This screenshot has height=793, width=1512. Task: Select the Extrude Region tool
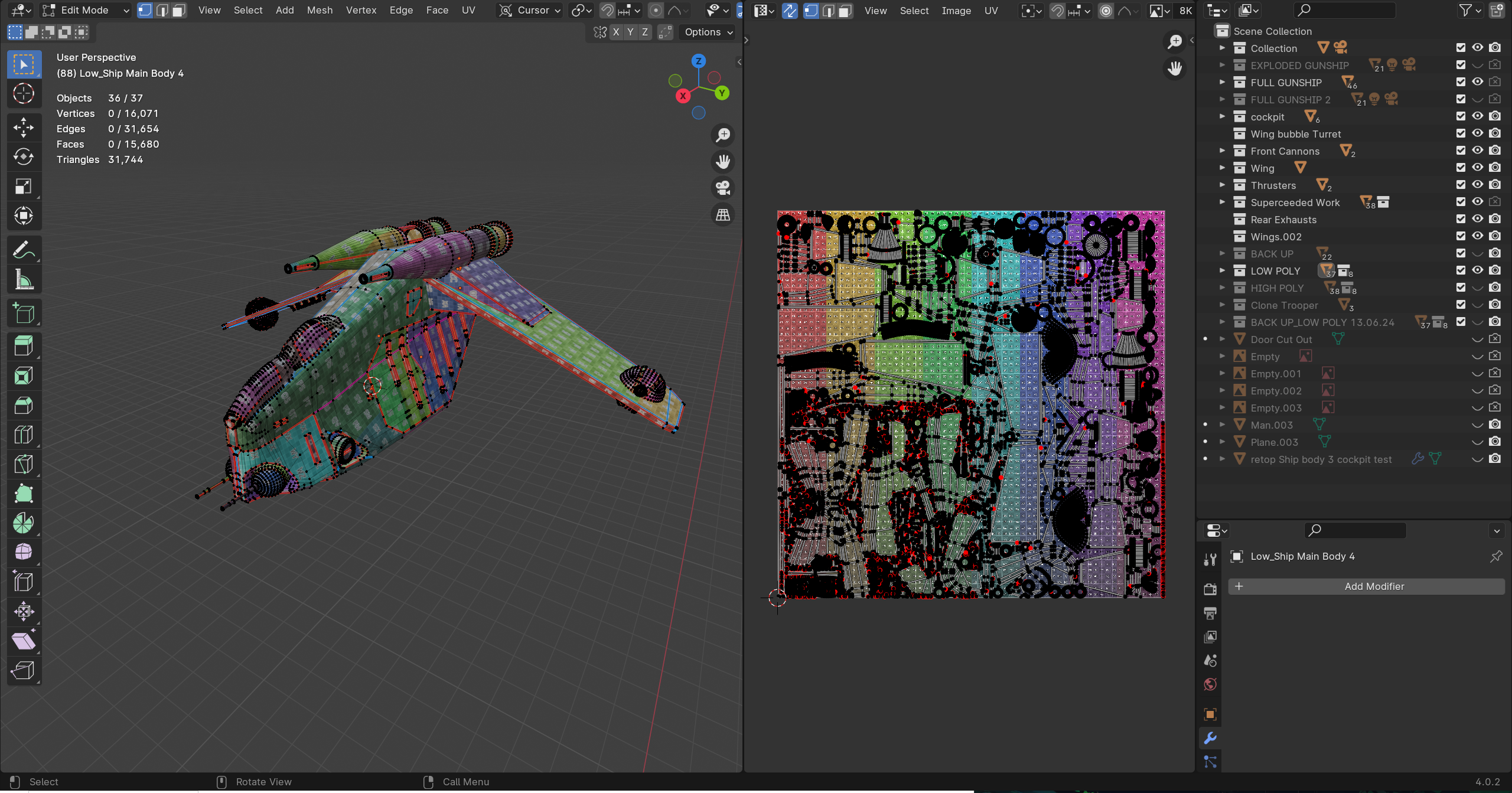click(24, 347)
